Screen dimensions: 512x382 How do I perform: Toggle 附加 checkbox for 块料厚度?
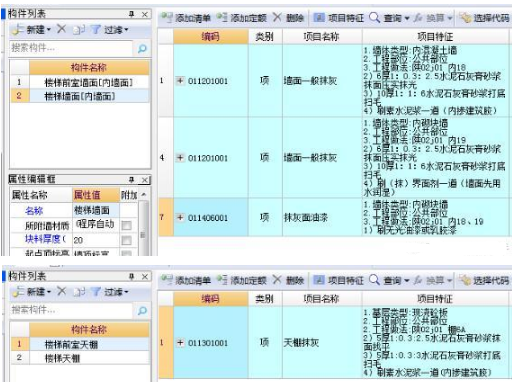pos(126,240)
